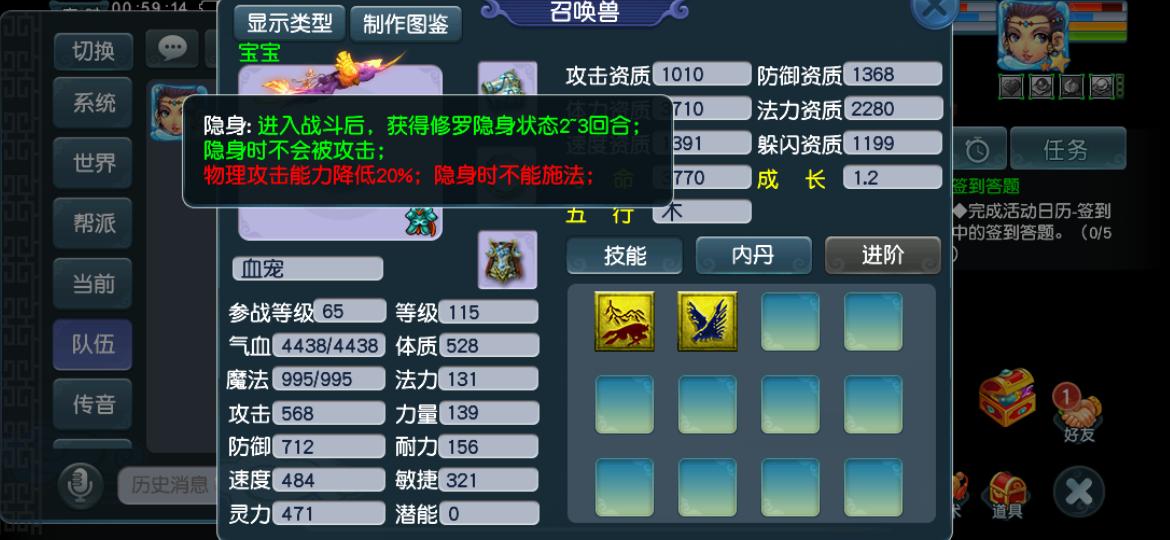Open the treasure chest reward icon

click(1007, 398)
